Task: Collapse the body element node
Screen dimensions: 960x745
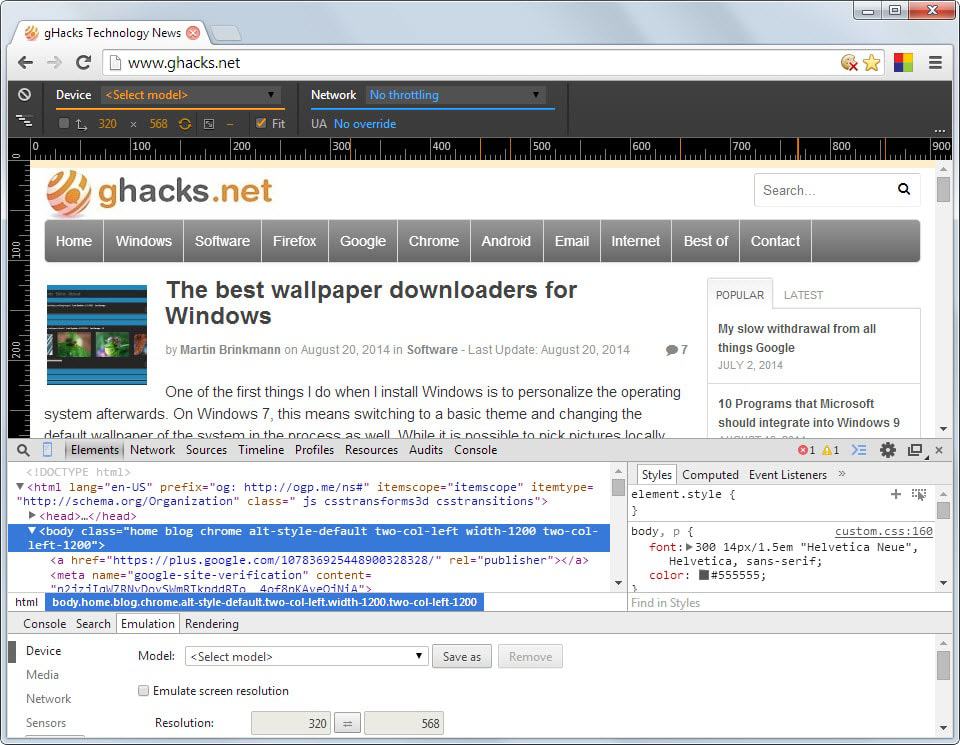Action: click(x=32, y=531)
